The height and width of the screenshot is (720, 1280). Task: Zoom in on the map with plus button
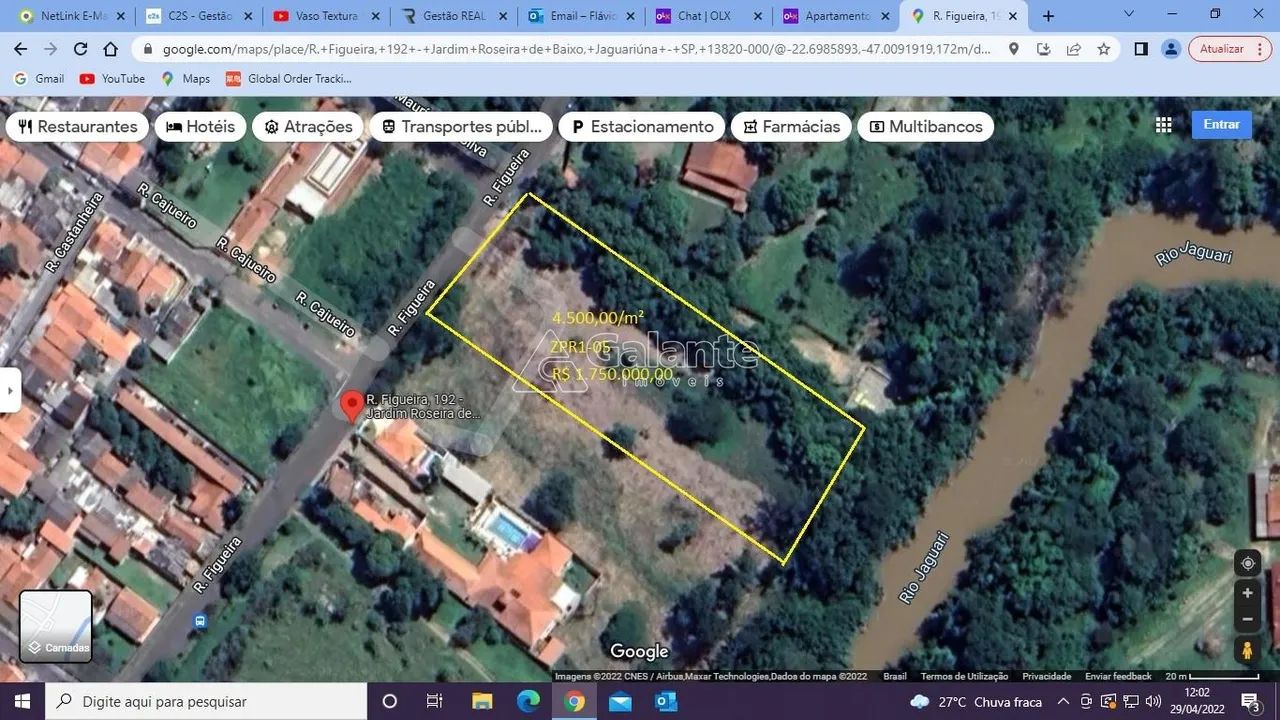click(1247, 593)
